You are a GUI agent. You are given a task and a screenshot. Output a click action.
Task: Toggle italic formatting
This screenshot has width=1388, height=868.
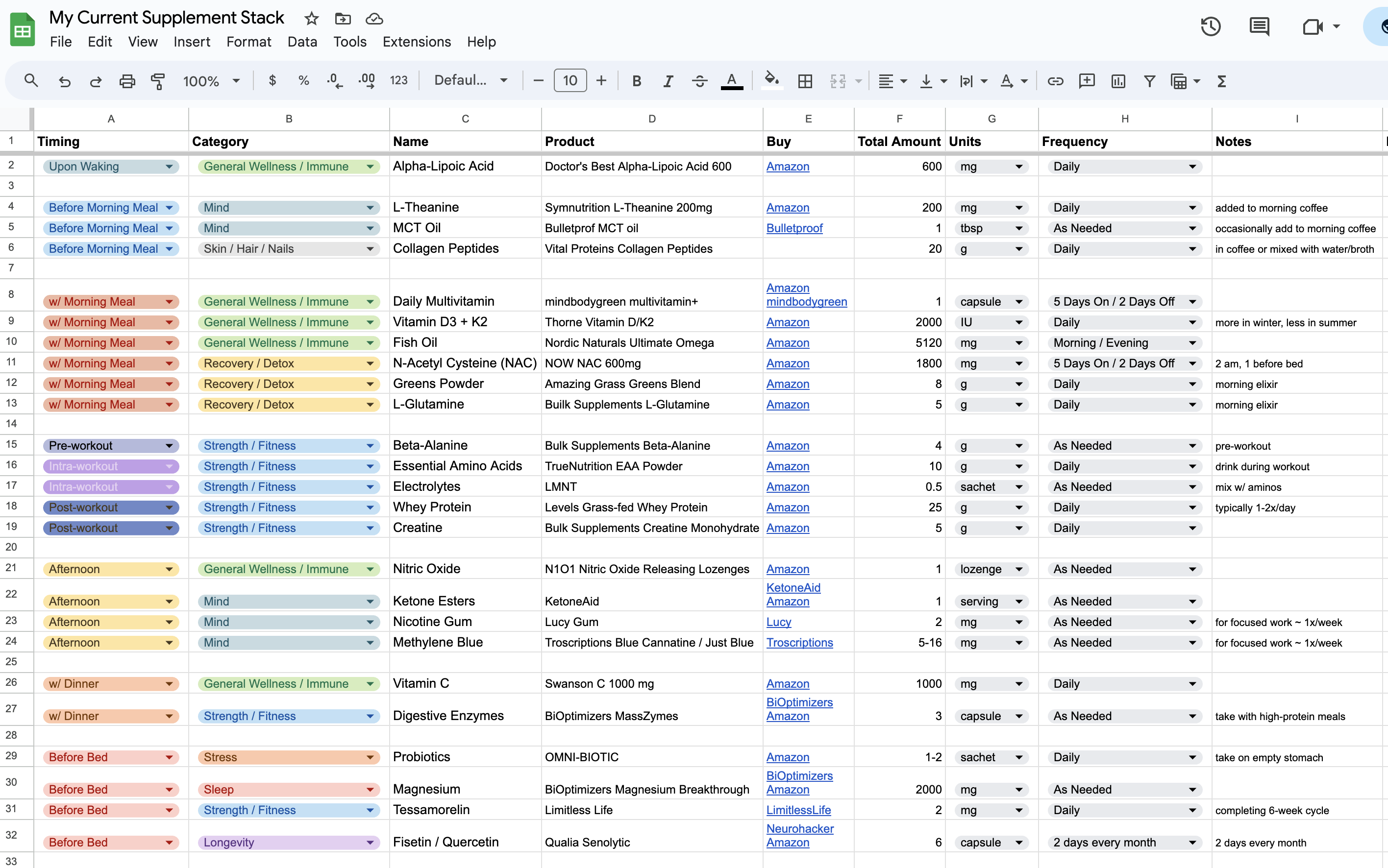coord(668,81)
